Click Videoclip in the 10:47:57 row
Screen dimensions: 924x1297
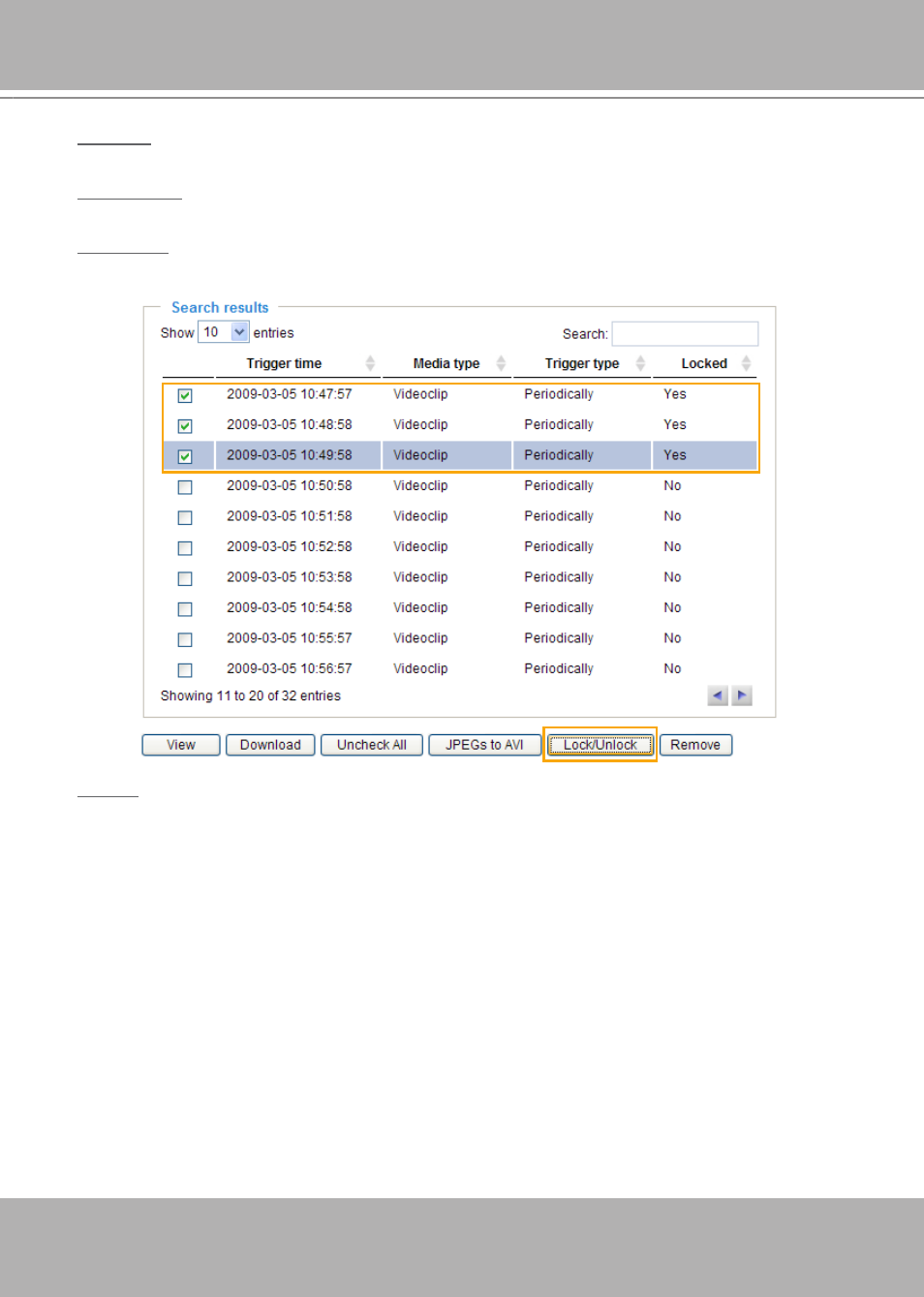(420, 394)
